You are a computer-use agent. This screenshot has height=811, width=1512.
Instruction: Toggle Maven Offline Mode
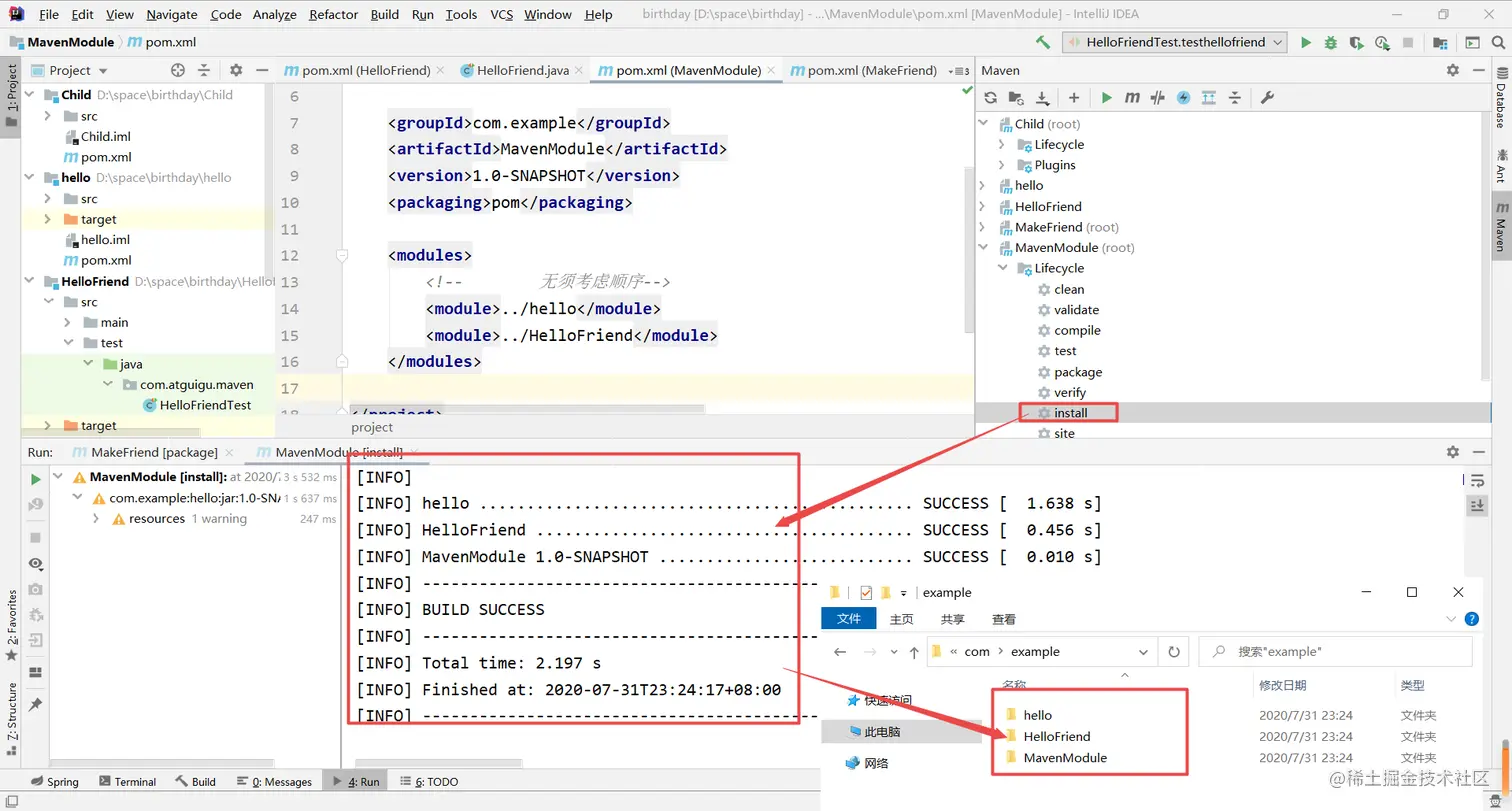(1158, 98)
